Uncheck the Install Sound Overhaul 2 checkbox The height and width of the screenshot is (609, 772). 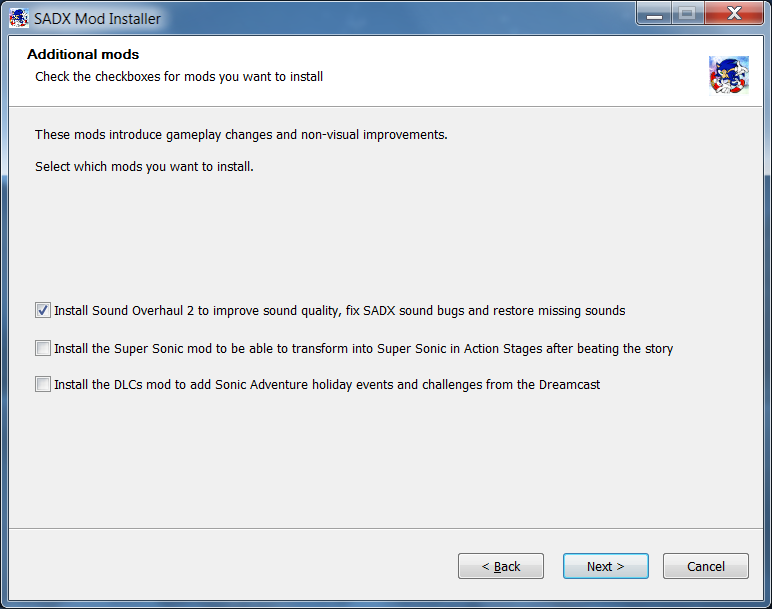43,310
